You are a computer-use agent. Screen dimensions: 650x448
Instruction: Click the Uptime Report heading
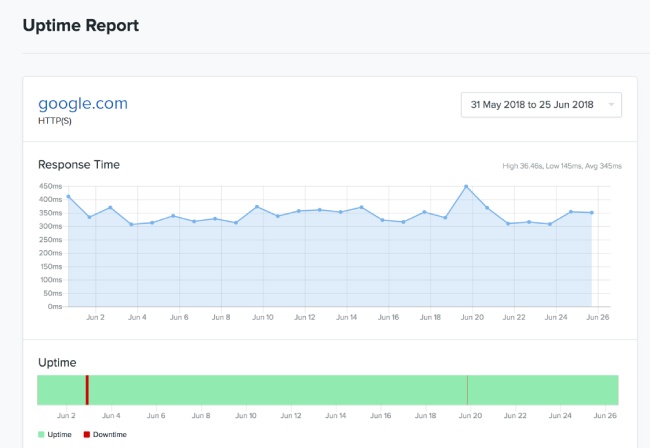pos(81,25)
